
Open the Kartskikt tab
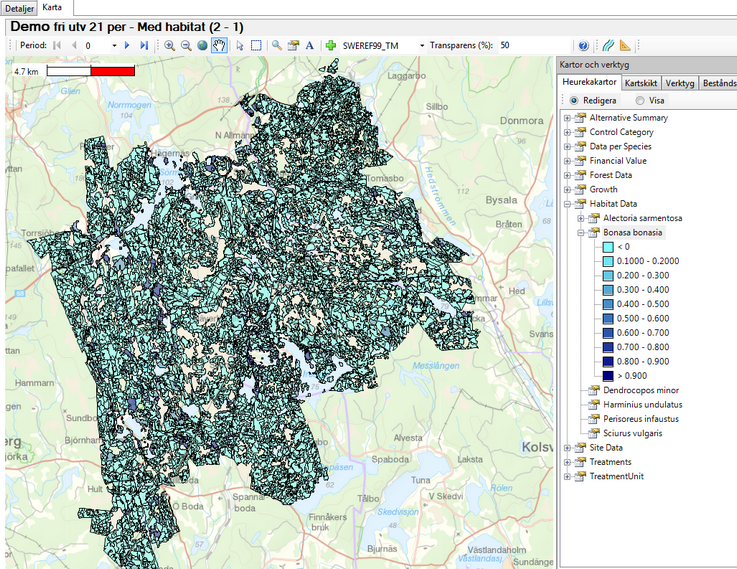coord(641,83)
